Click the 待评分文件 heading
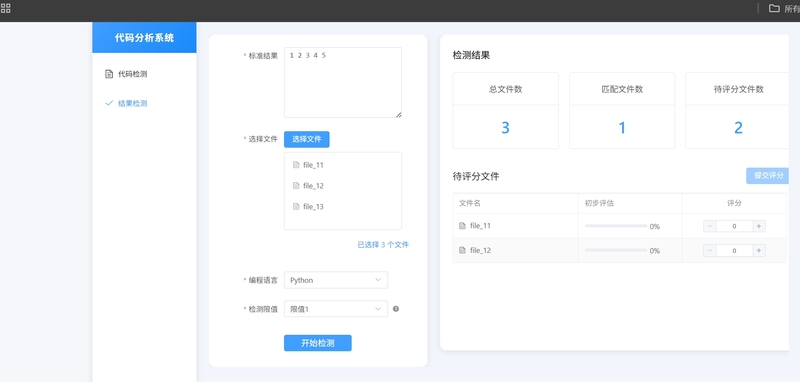The image size is (800, 382). (x=476, y=176)
